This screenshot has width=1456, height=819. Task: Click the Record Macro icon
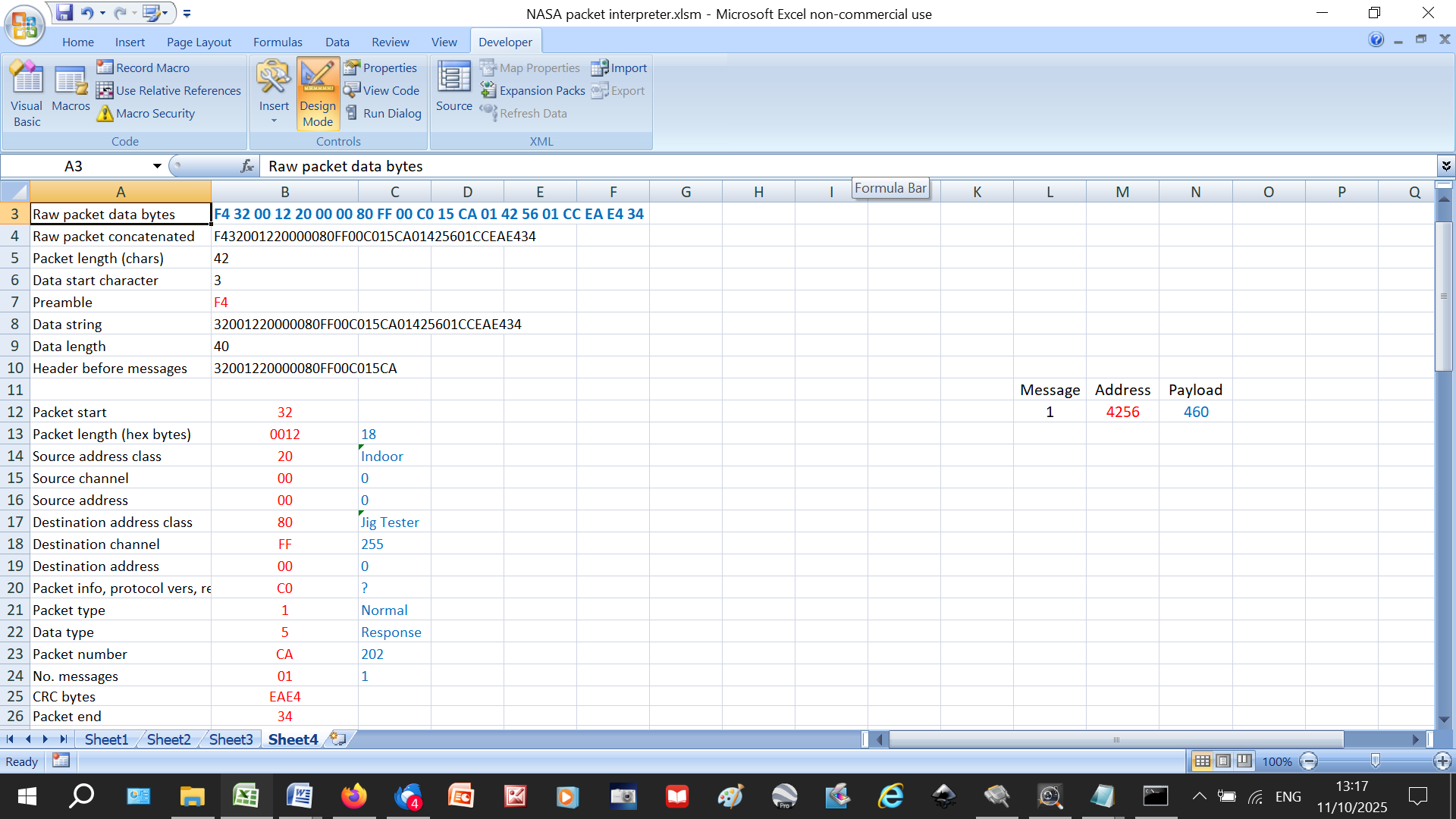coord(105,67)
